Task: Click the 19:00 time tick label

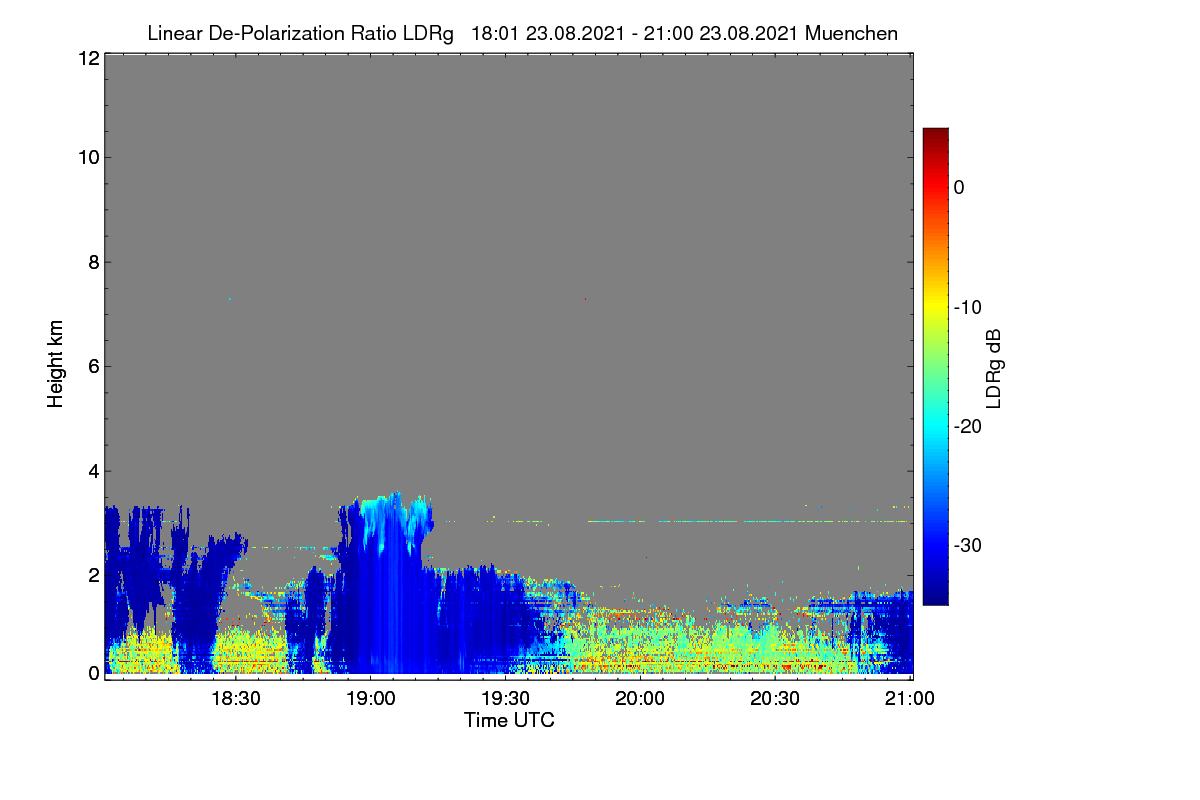Action: (x=370, y=699)
